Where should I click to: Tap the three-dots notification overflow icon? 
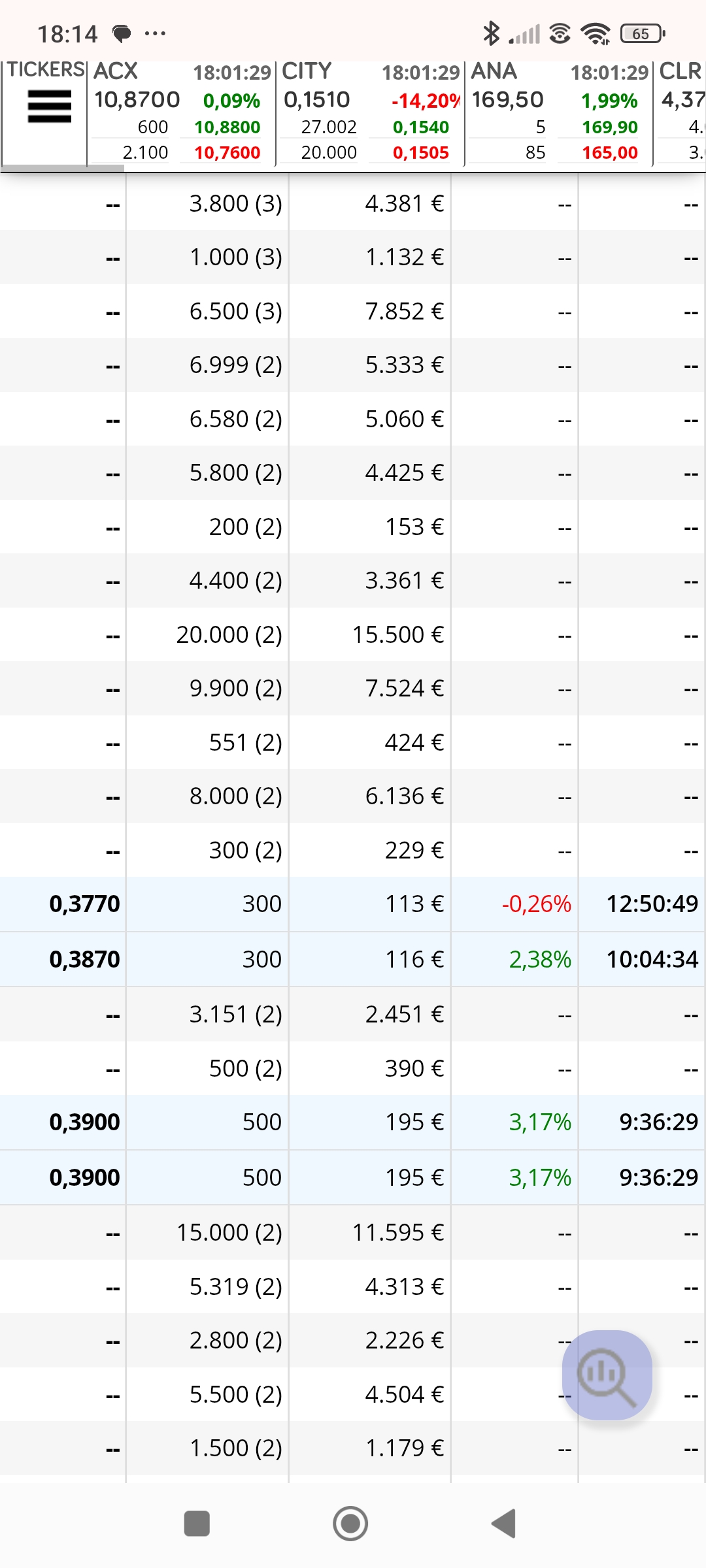tap(155, 33)
